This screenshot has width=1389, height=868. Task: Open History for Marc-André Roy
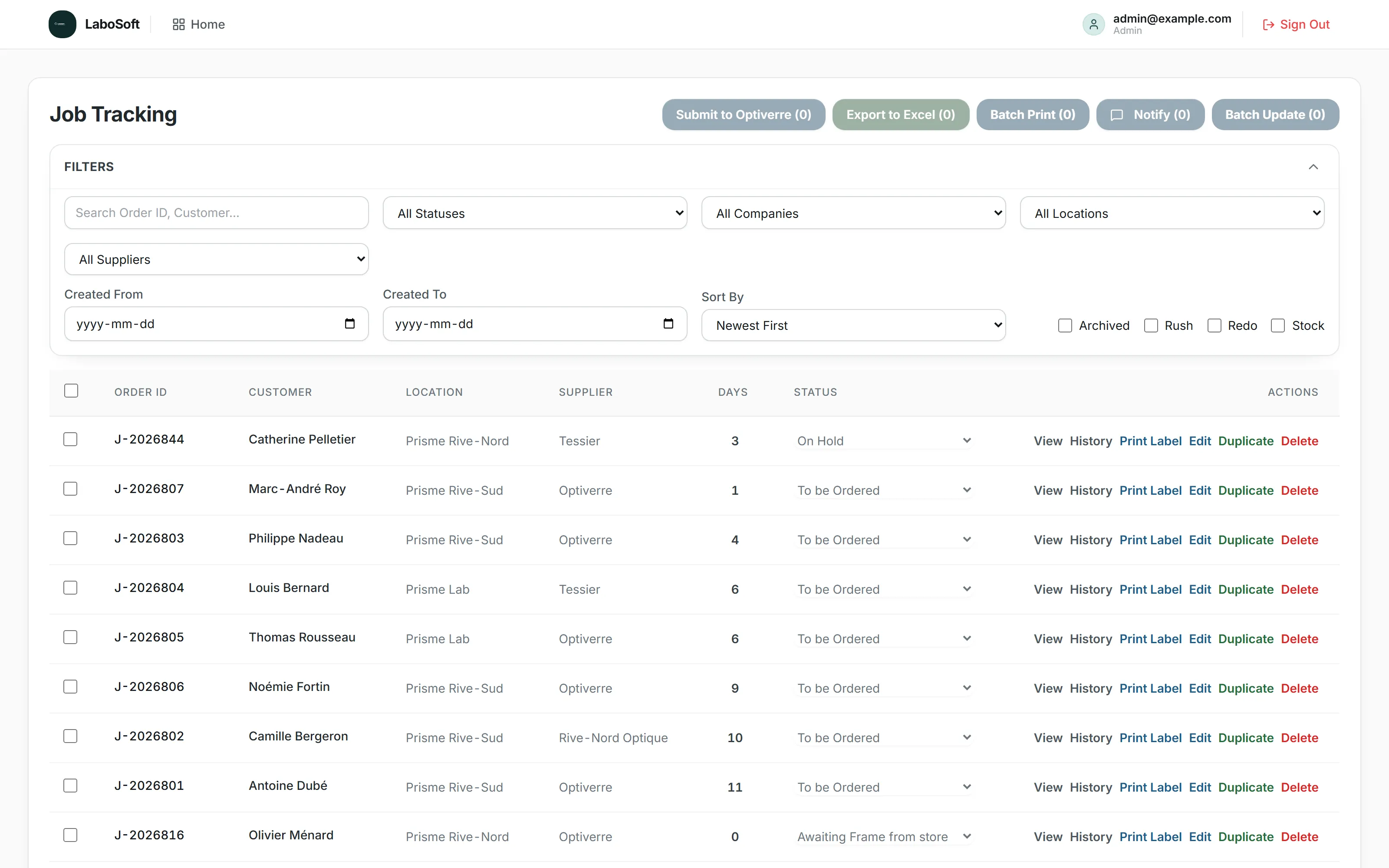1090,490
